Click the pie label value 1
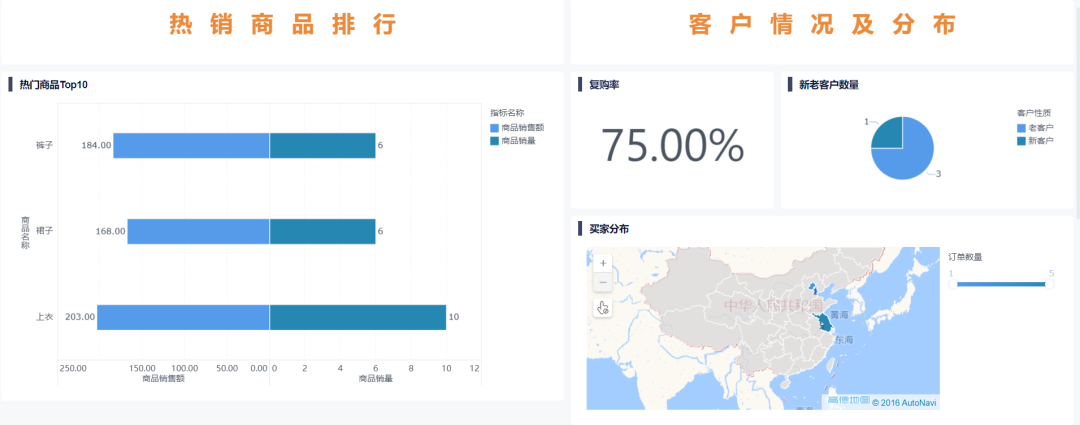1080x425 pixels. [x=866, y=121]
